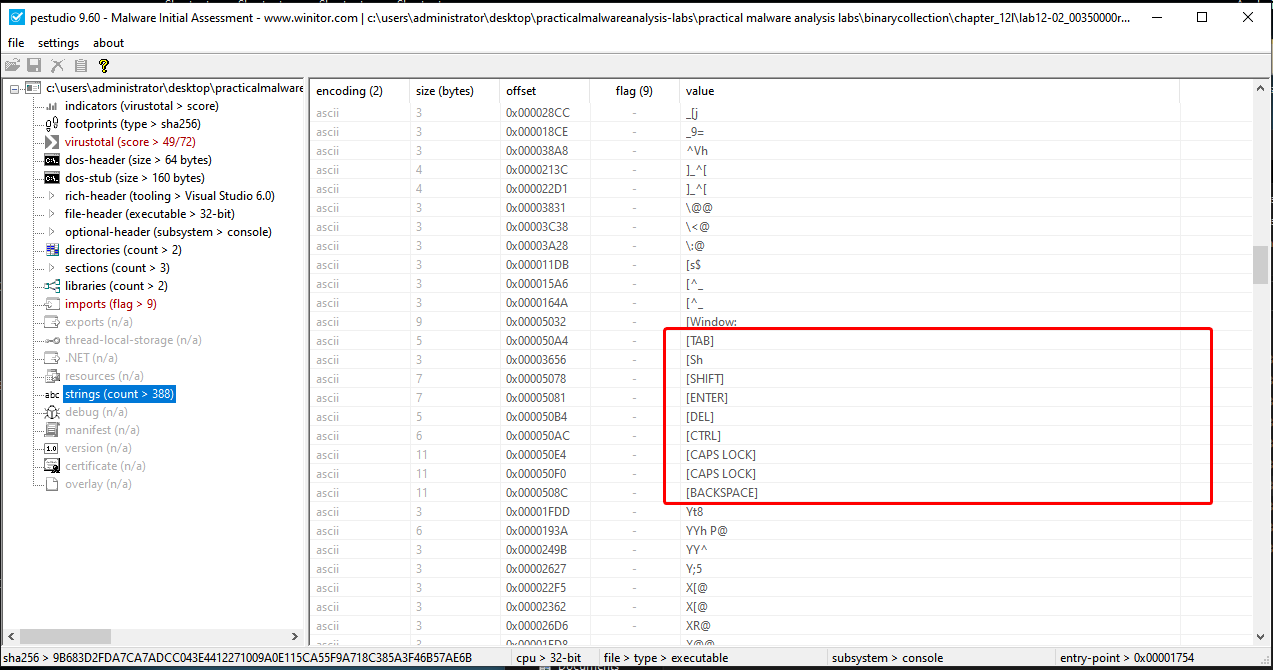Image resolution: width=1273 pixels, height=670 pixels.
Task: Open the settings menu
Action: pos(58,43)
